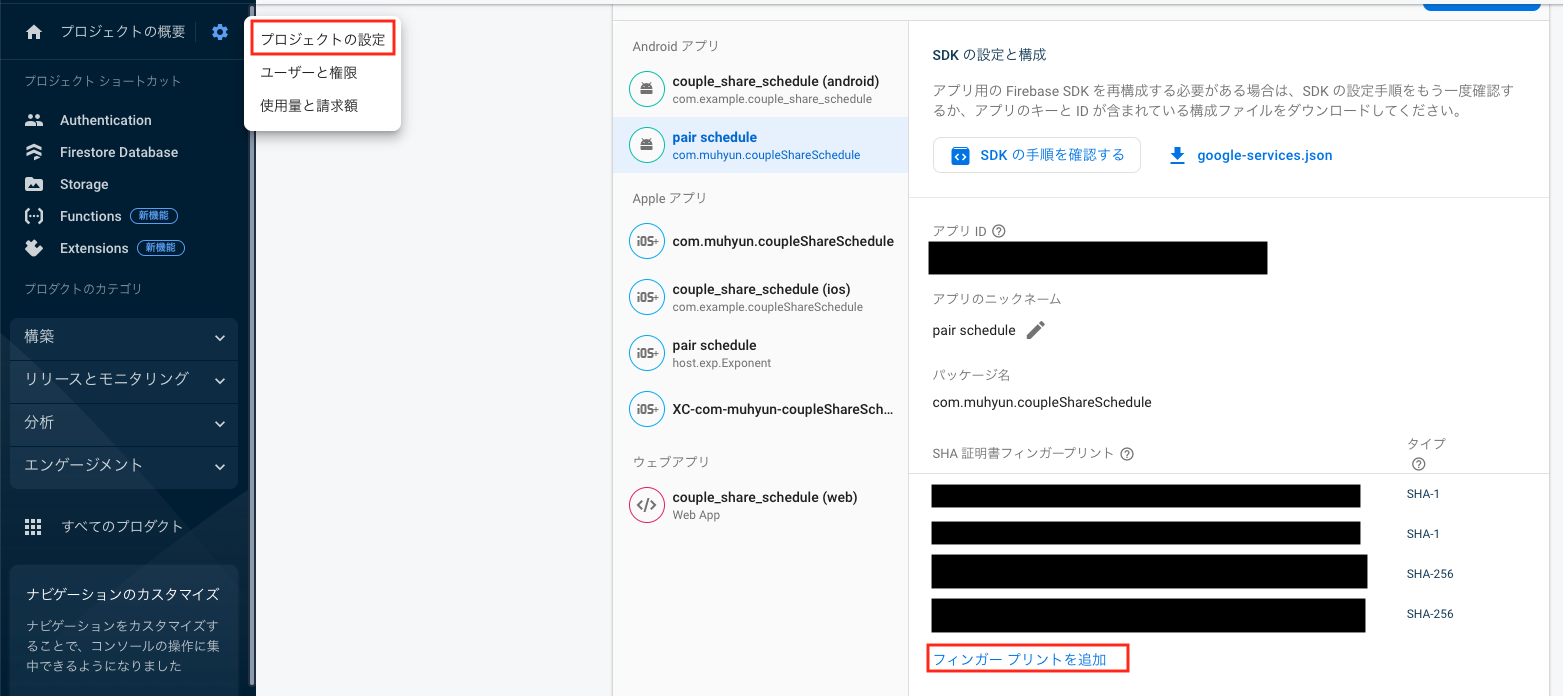Screen dimensions: 1563x696
Task: Select XC-com-muhyun-coupleShareSch app
Action: (x=760, y=409)
